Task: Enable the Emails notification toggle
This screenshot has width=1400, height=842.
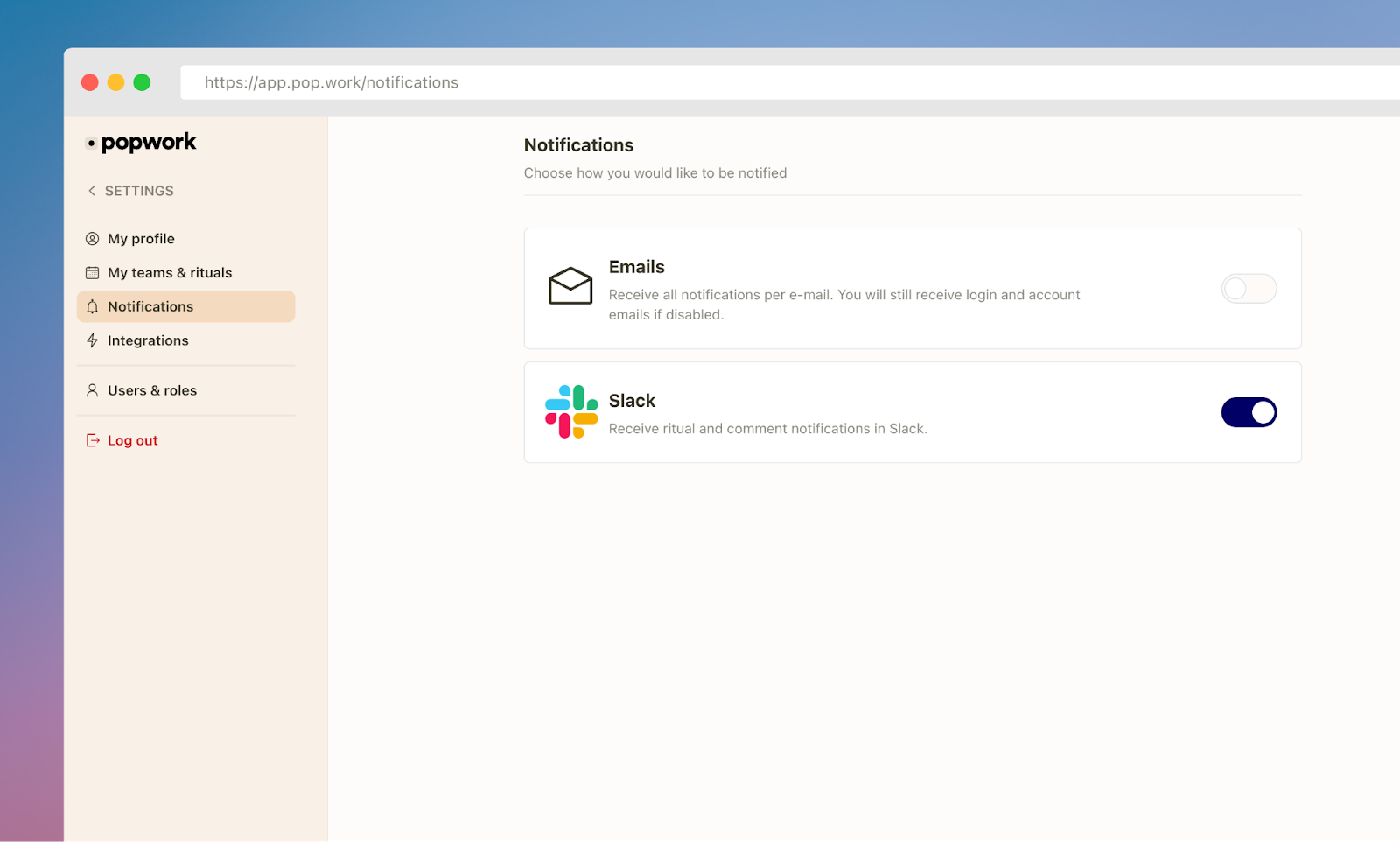Action: point(1249,288)
